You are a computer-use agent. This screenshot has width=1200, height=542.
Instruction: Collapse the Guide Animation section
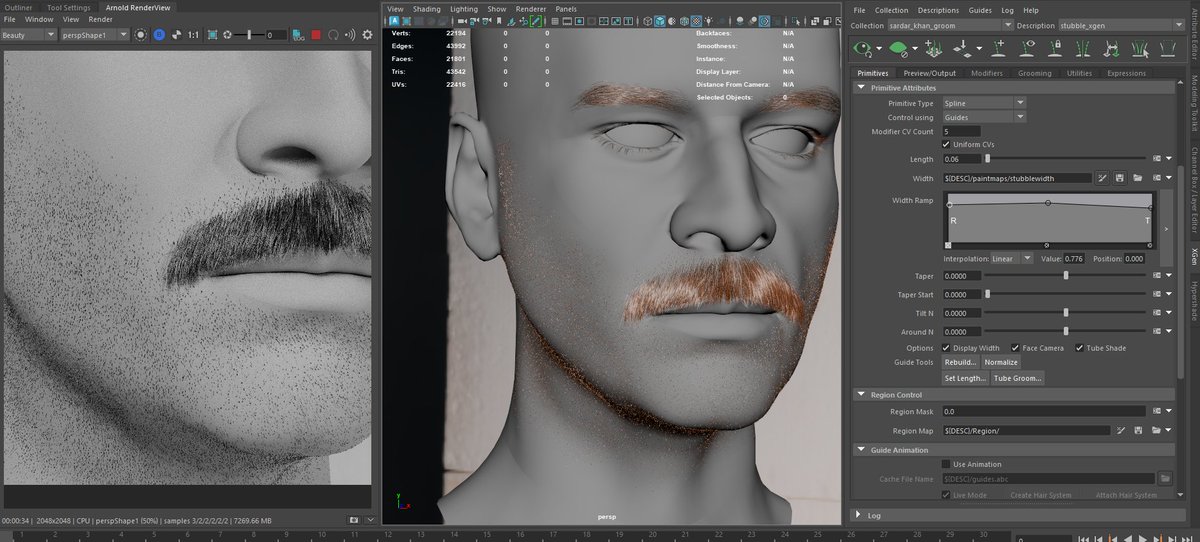click(861, 450)
